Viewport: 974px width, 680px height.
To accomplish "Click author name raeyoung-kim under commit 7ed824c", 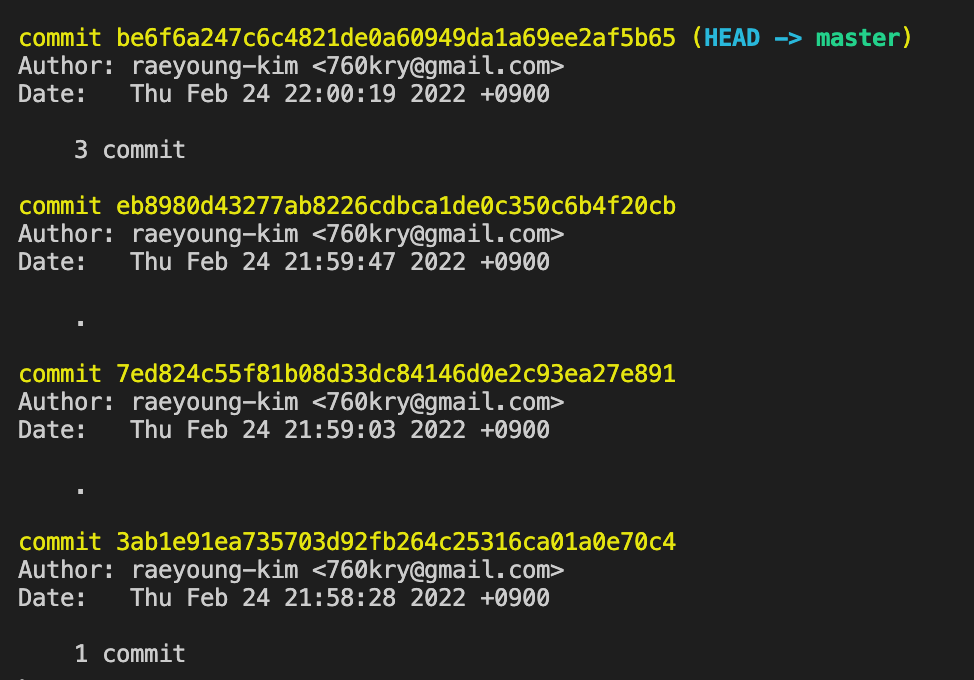I will [x=214, y=402].
